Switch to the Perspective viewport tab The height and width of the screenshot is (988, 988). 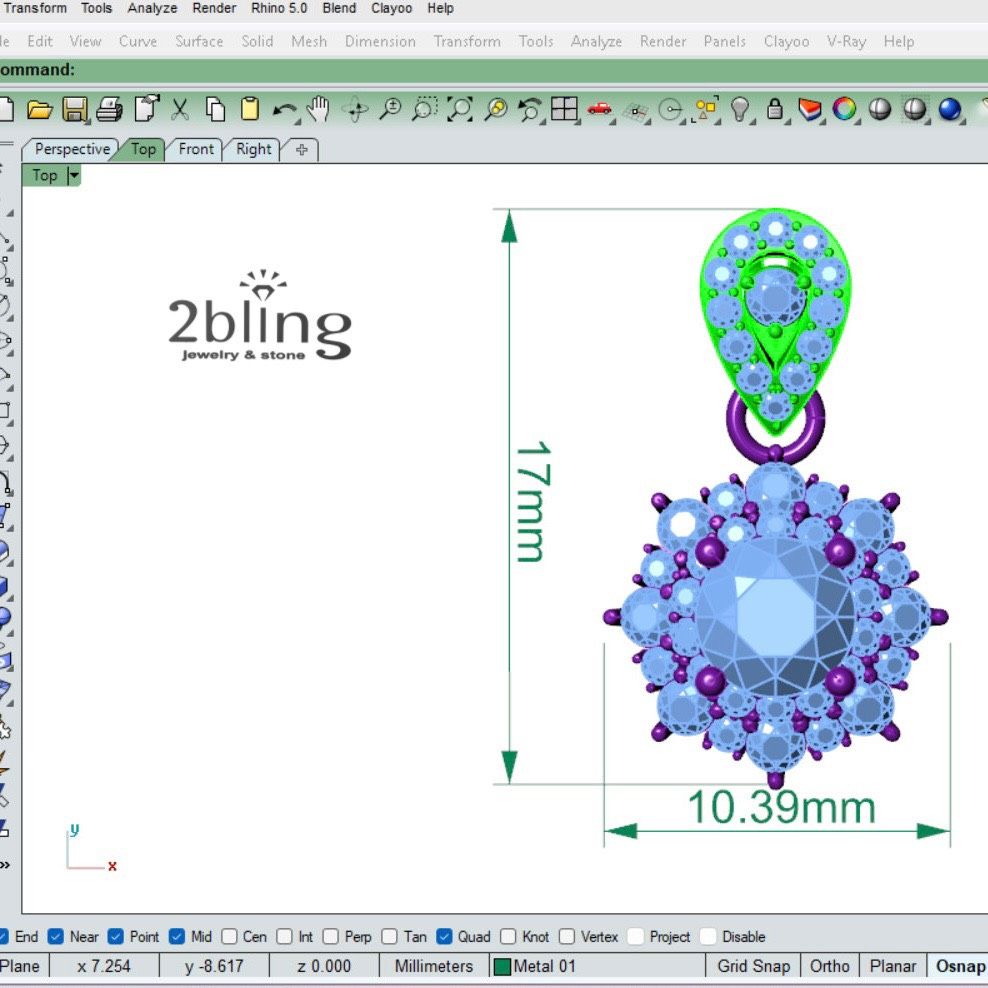point(71,149)
